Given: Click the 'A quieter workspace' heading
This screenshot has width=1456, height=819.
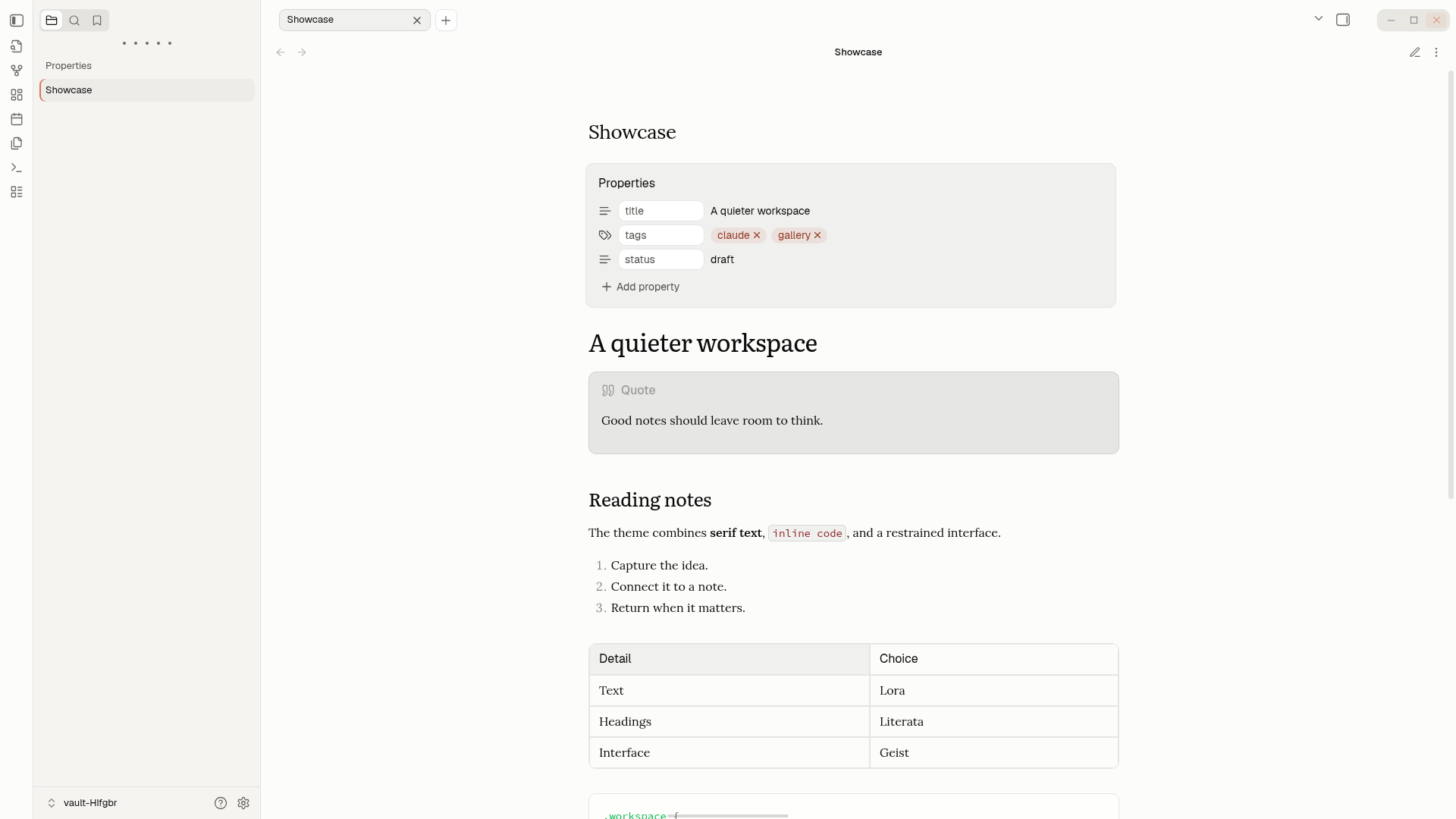Looking at the screenshot, I should point(703,343).
